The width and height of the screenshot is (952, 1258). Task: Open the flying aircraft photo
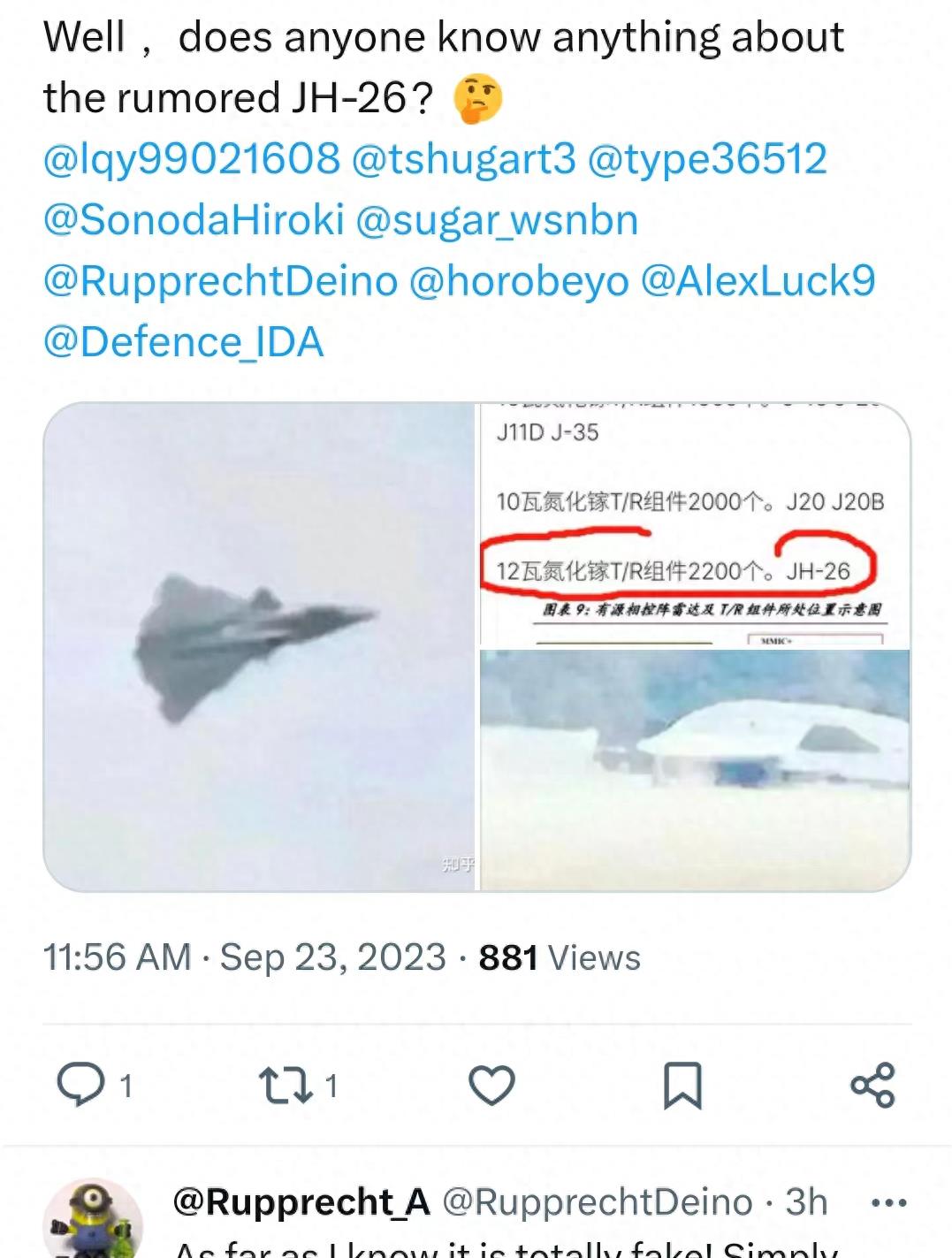coord(260,646)
